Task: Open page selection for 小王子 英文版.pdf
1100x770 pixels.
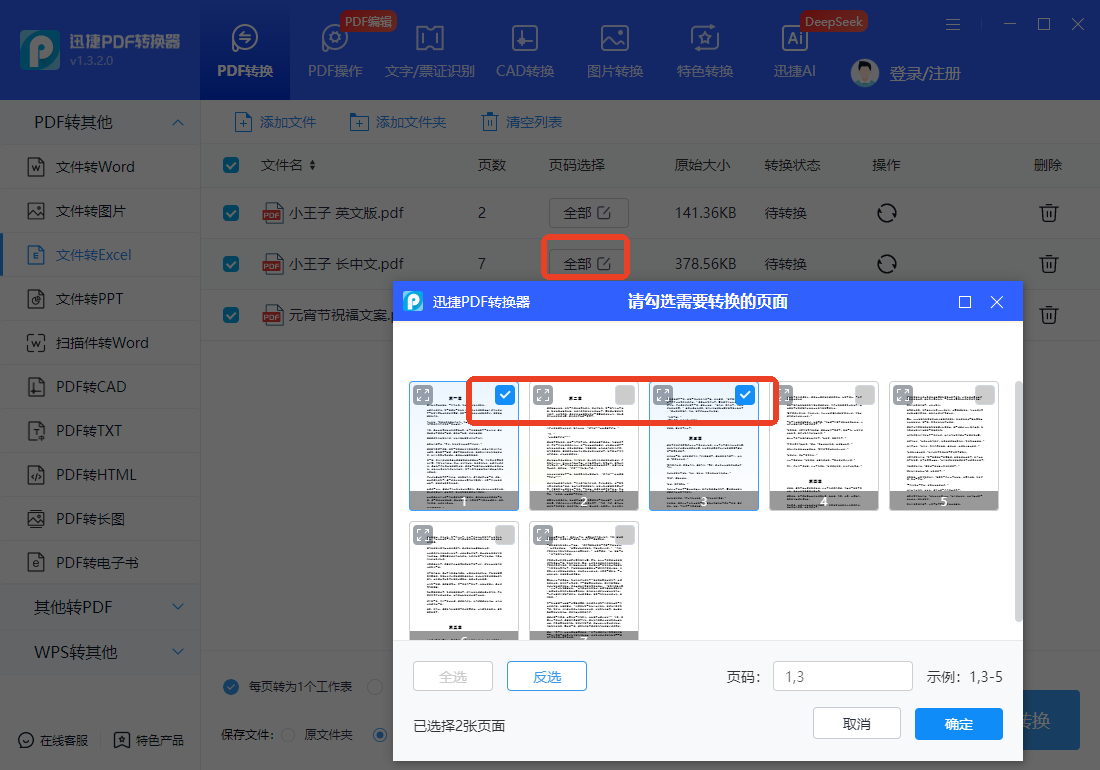Action: 588,212
